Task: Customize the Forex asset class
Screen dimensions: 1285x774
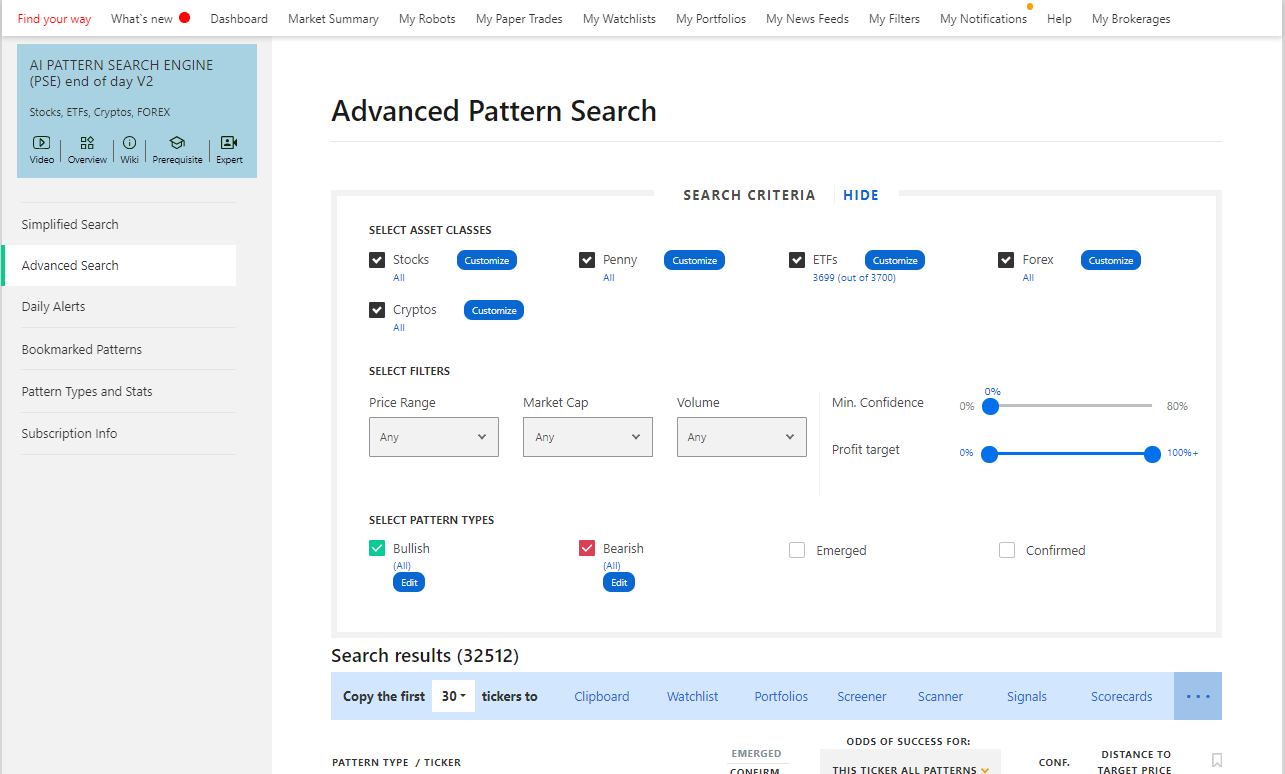Action: click(x=1111, y=260)
